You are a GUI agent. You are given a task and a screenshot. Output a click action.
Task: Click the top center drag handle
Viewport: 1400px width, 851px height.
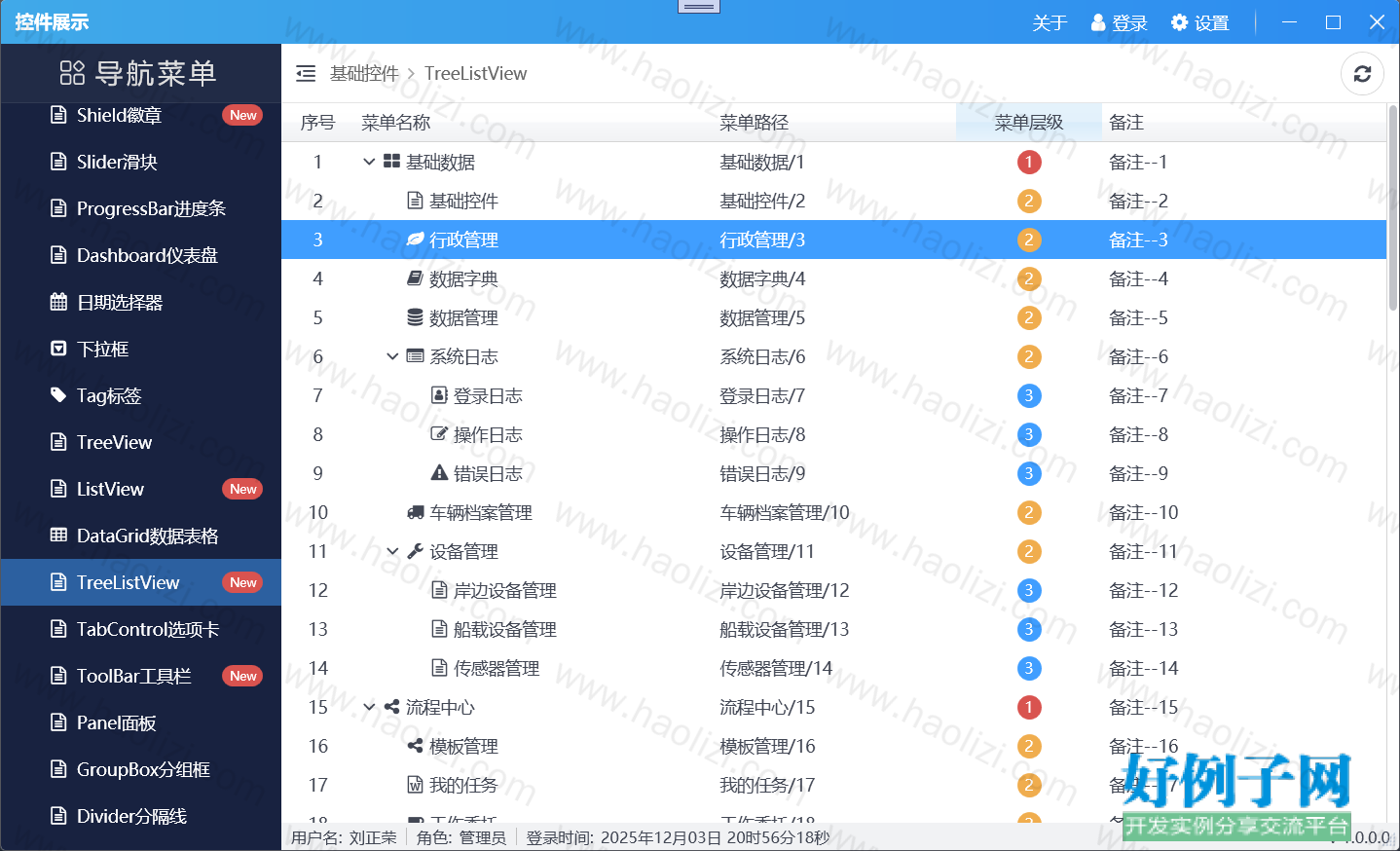(698, 7)
